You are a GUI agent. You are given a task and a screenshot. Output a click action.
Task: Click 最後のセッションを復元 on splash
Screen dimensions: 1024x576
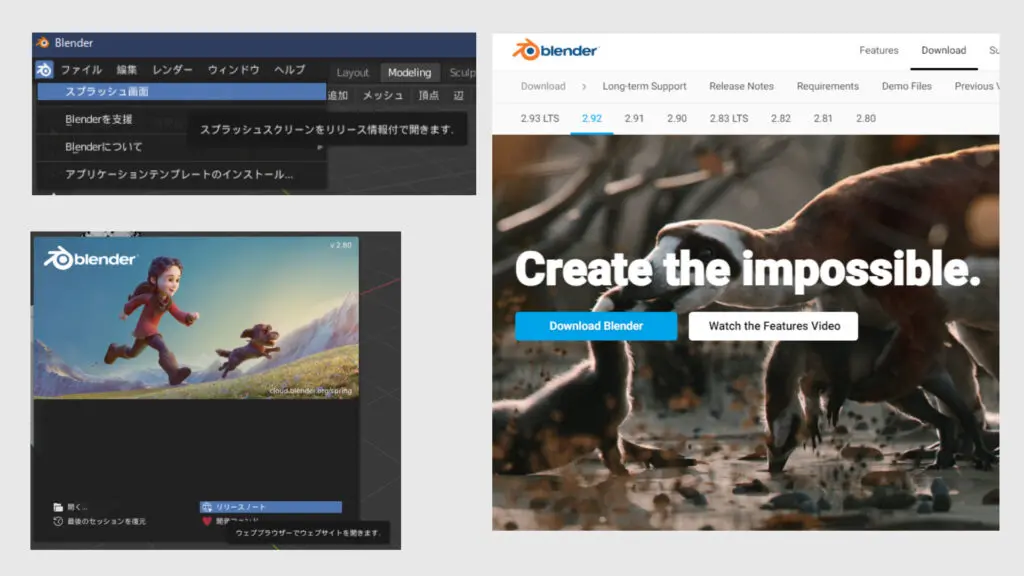click(106, 521)
